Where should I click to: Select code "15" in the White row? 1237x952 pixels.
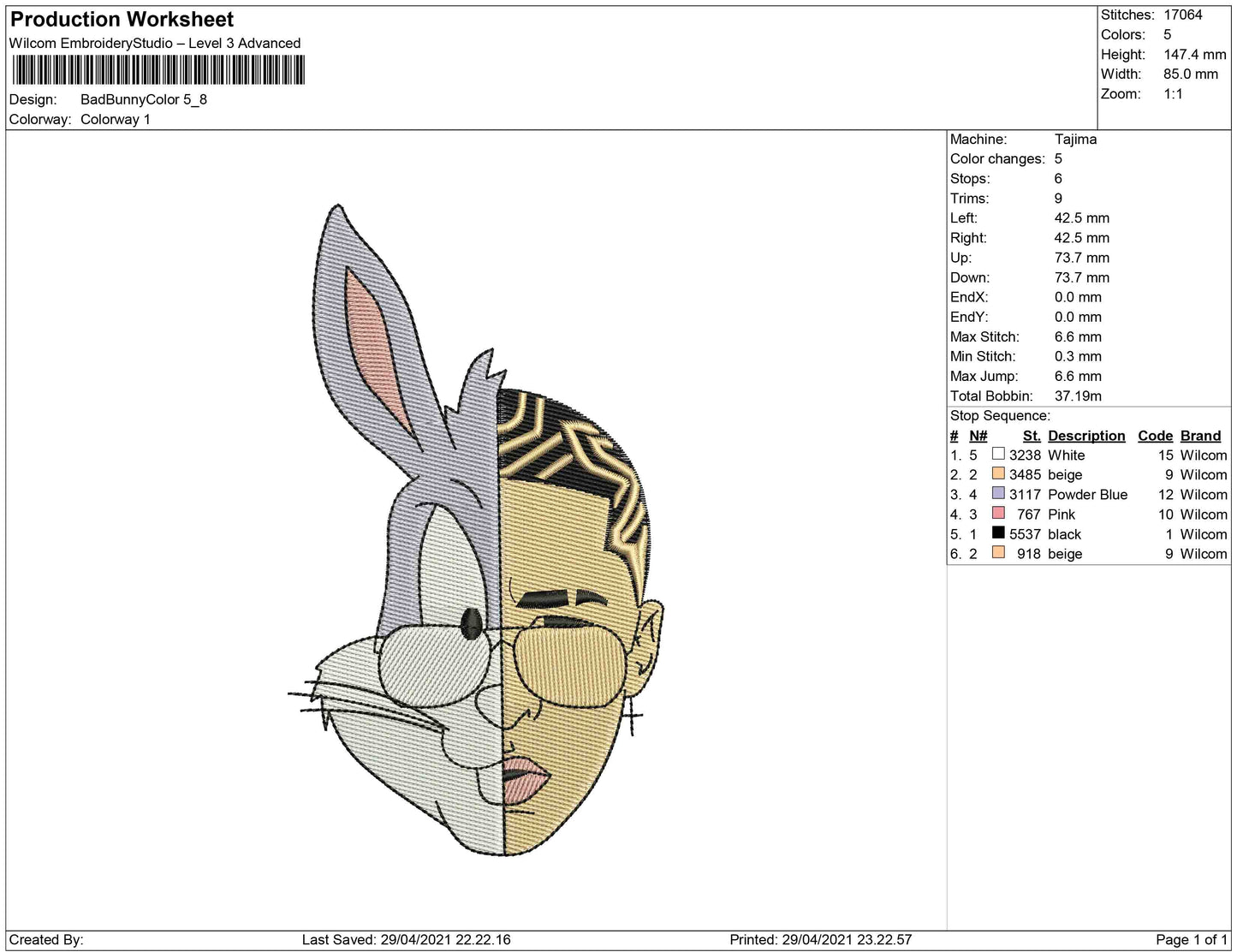1165,455
